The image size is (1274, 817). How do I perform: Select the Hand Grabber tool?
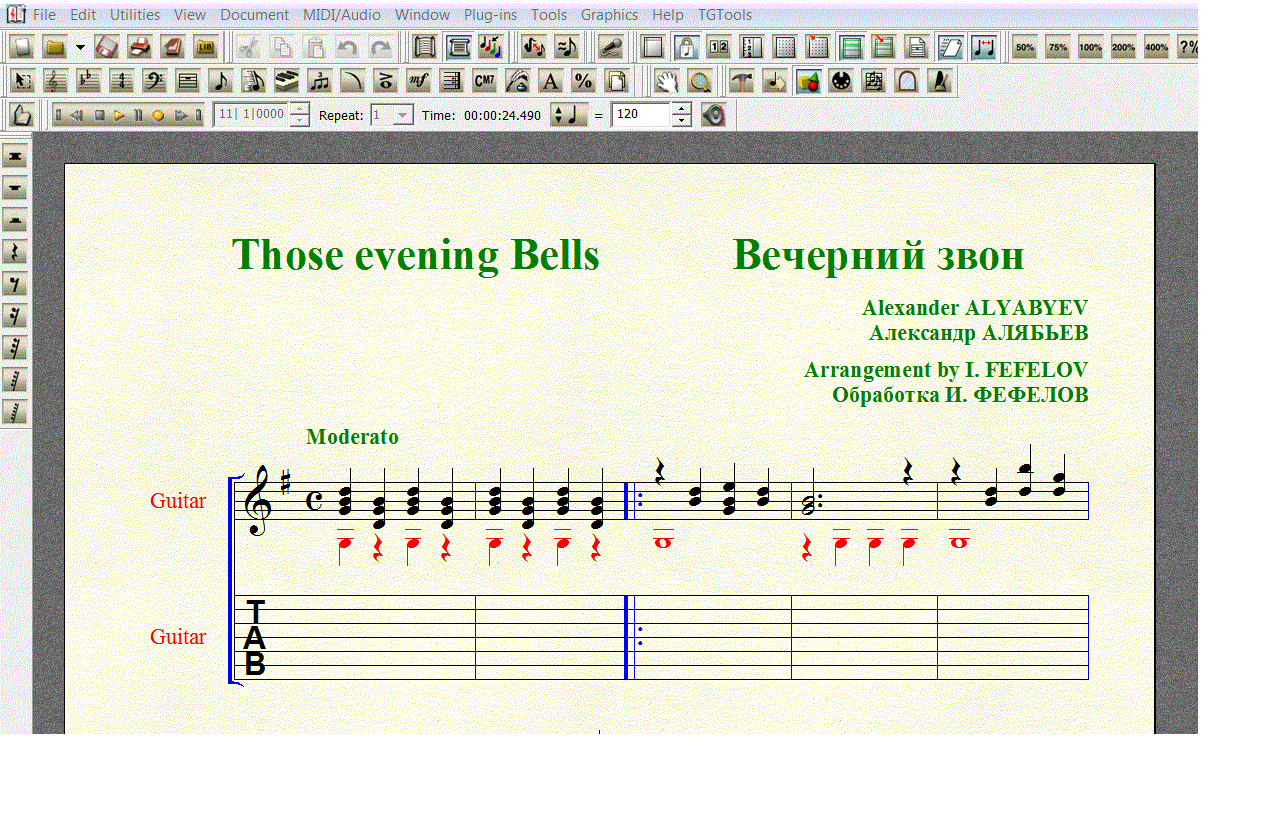click(x=667, y=82)
